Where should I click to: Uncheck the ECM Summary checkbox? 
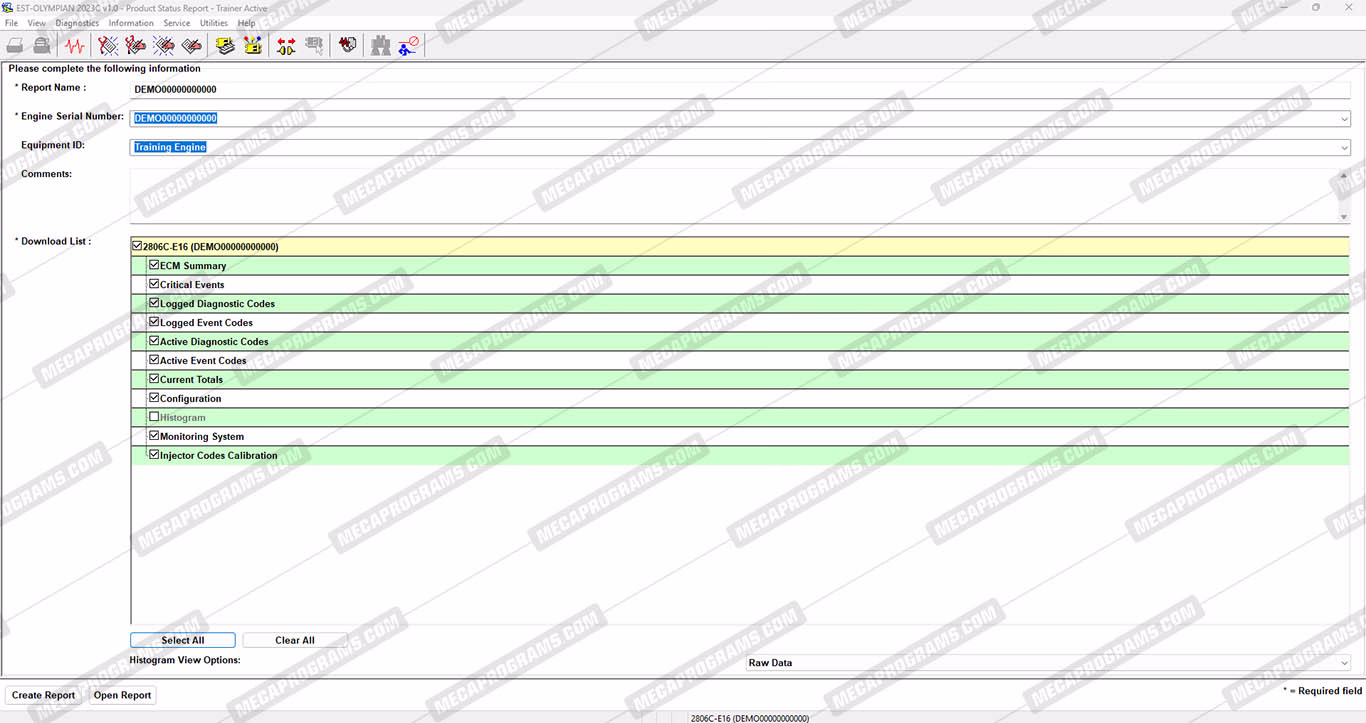pyautogui.click(x=154, y=266)
